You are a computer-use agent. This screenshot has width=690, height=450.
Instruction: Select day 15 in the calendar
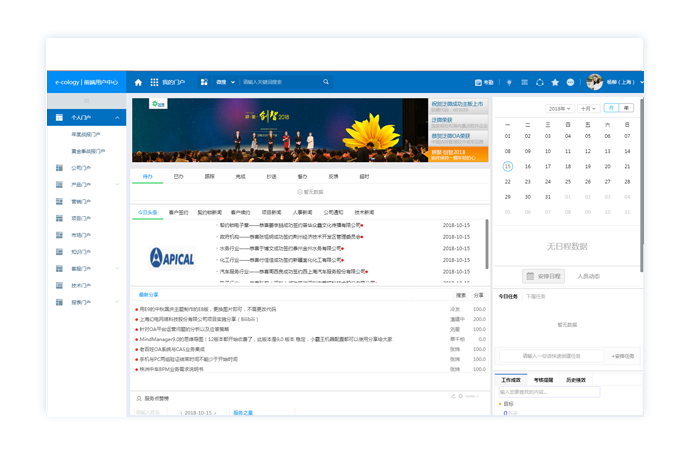[507, 166]
